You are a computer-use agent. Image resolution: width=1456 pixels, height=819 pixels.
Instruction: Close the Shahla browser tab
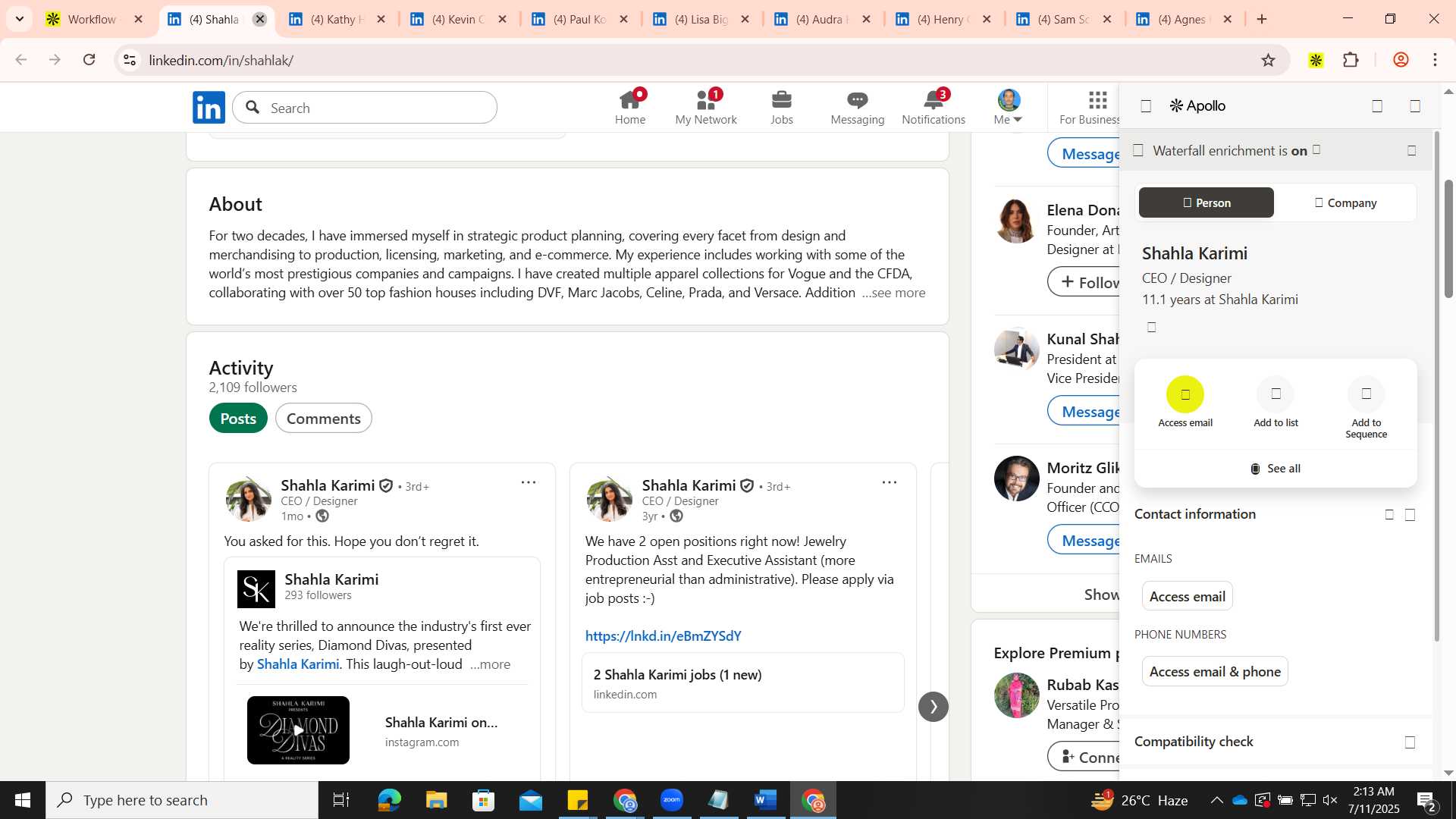pyautogui.click(x=259, y=19)
